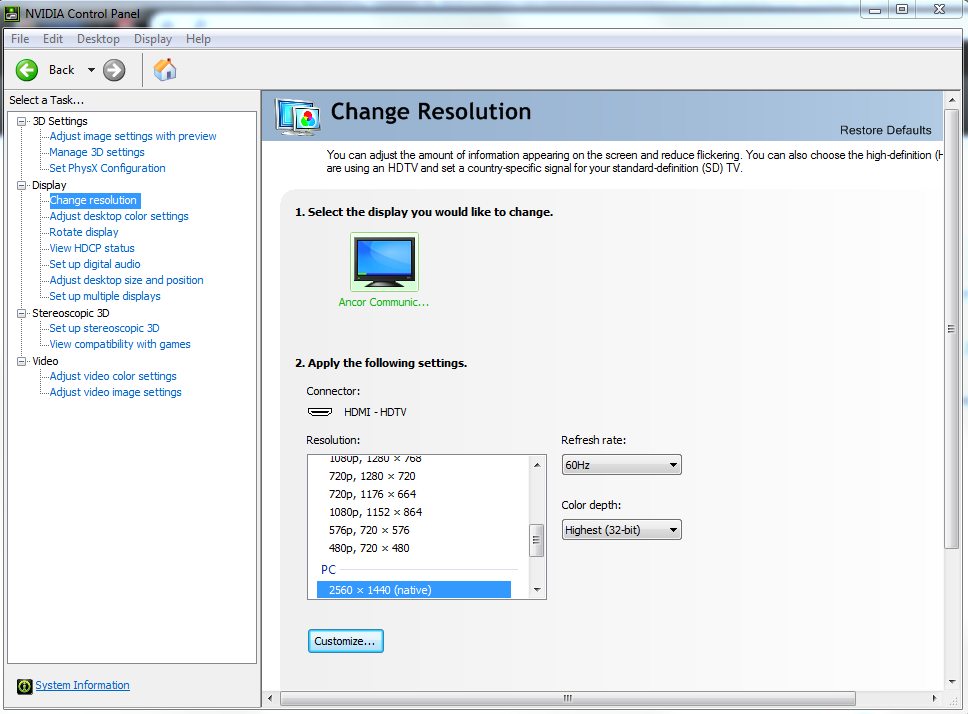
Task: Select resolution 720p, 1280 × 720
Action: coord(372,476)
